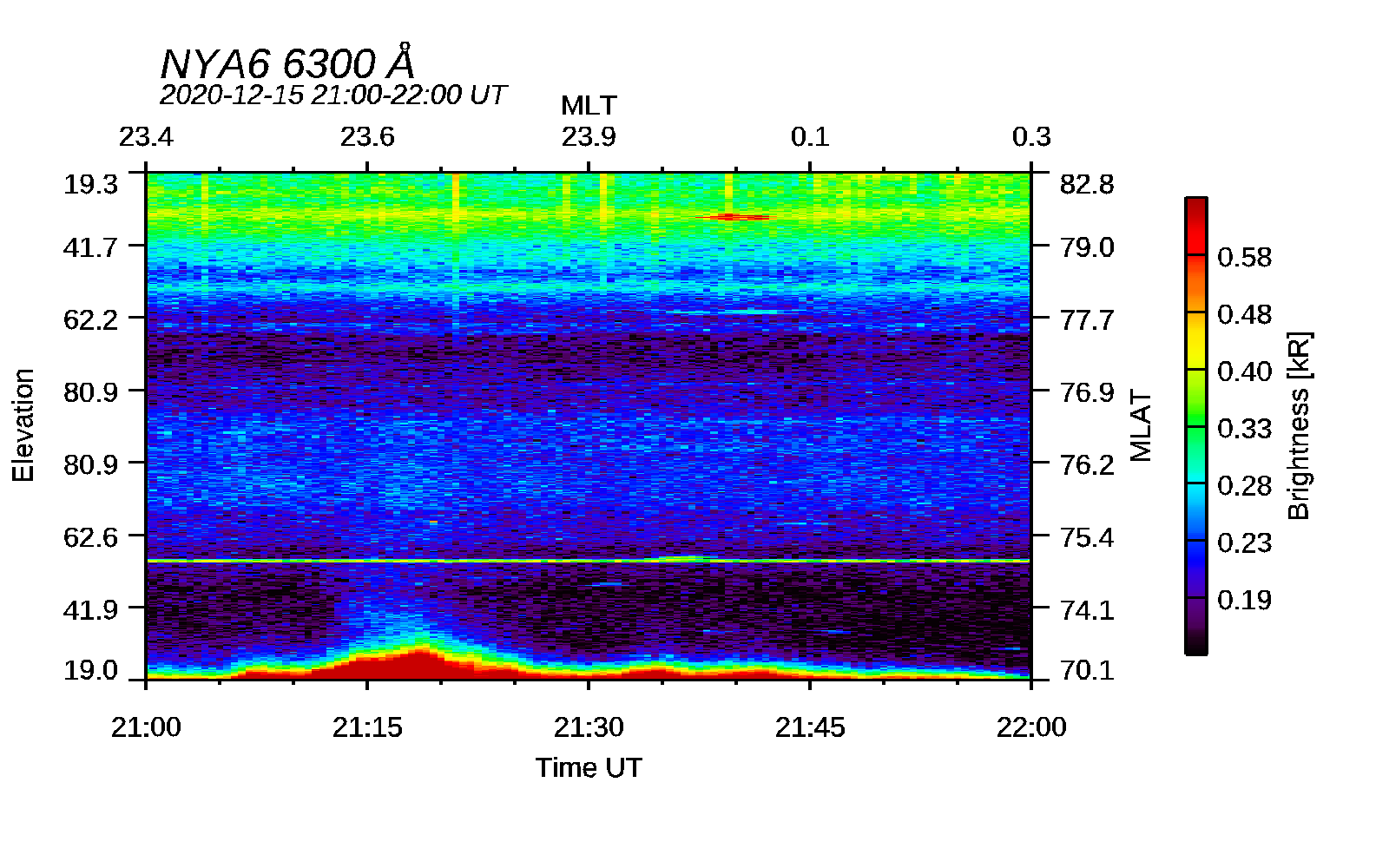Viewport: 1389px width, 868px height.
Task: Click the MLT tick value "0.1"
Action: coord(810,137)
